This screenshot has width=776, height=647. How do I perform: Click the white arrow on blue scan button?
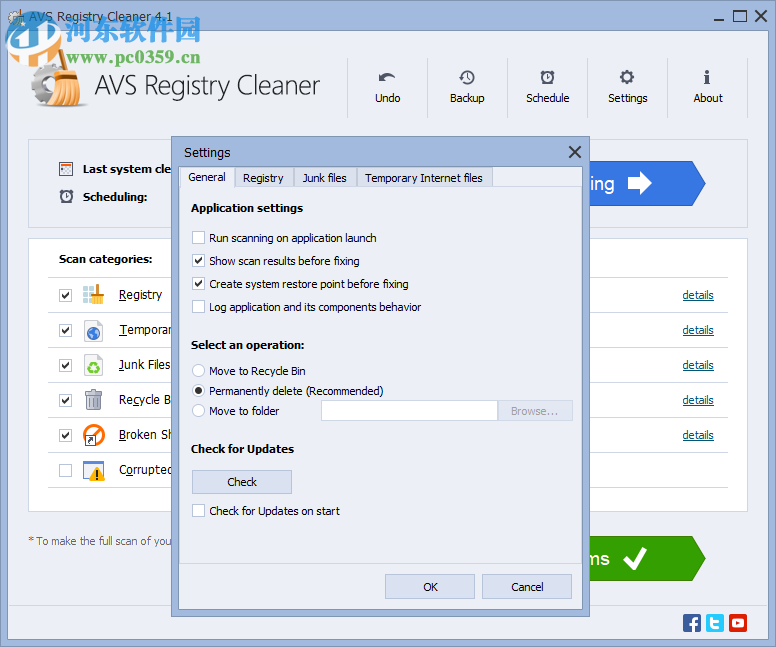tap(640, 183)
